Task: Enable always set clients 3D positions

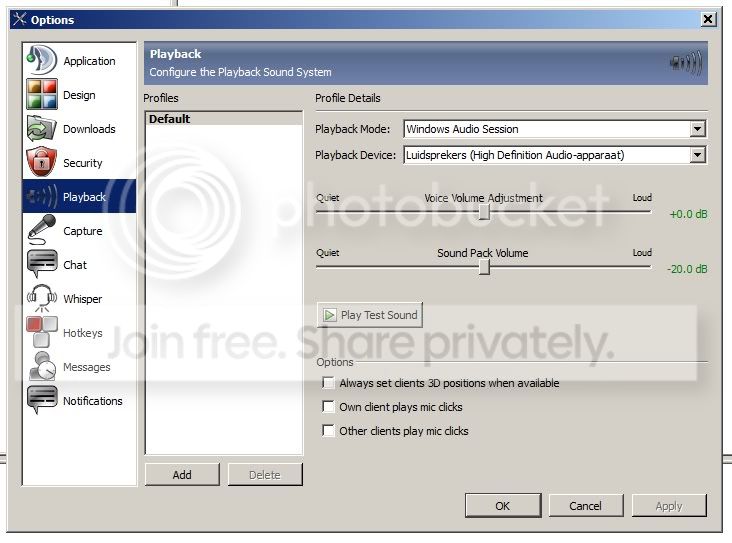Action: pyautogui.click(x=328, y=383)
